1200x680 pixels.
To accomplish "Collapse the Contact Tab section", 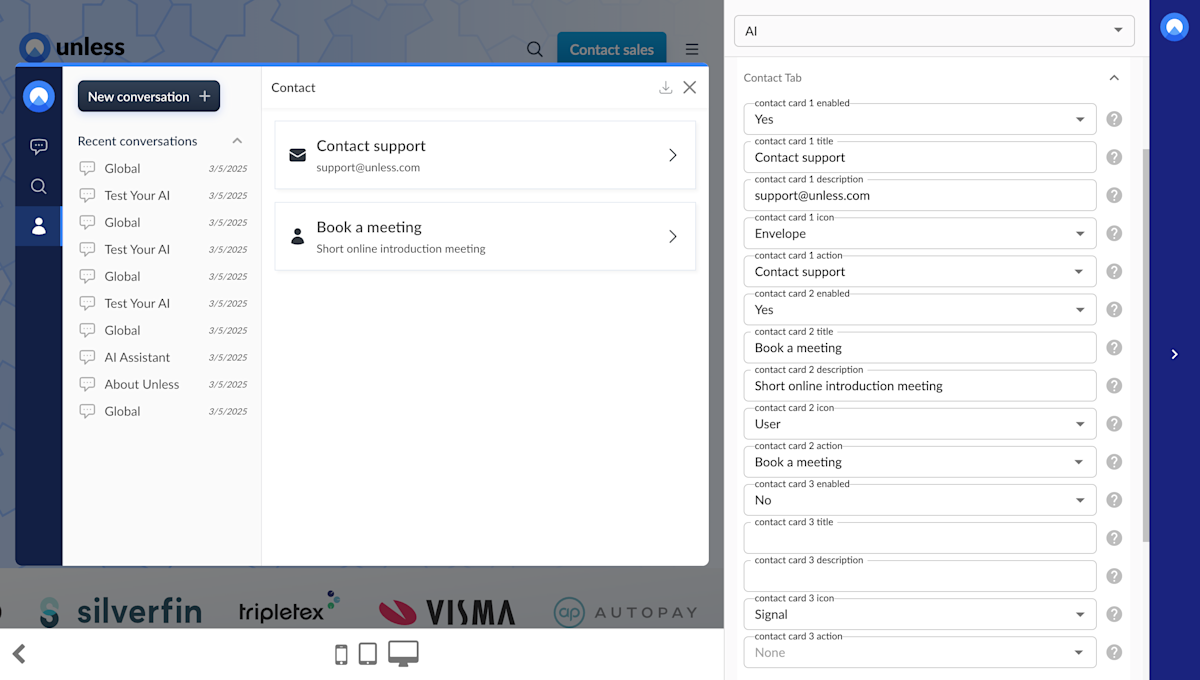I will pos(1113,77).
